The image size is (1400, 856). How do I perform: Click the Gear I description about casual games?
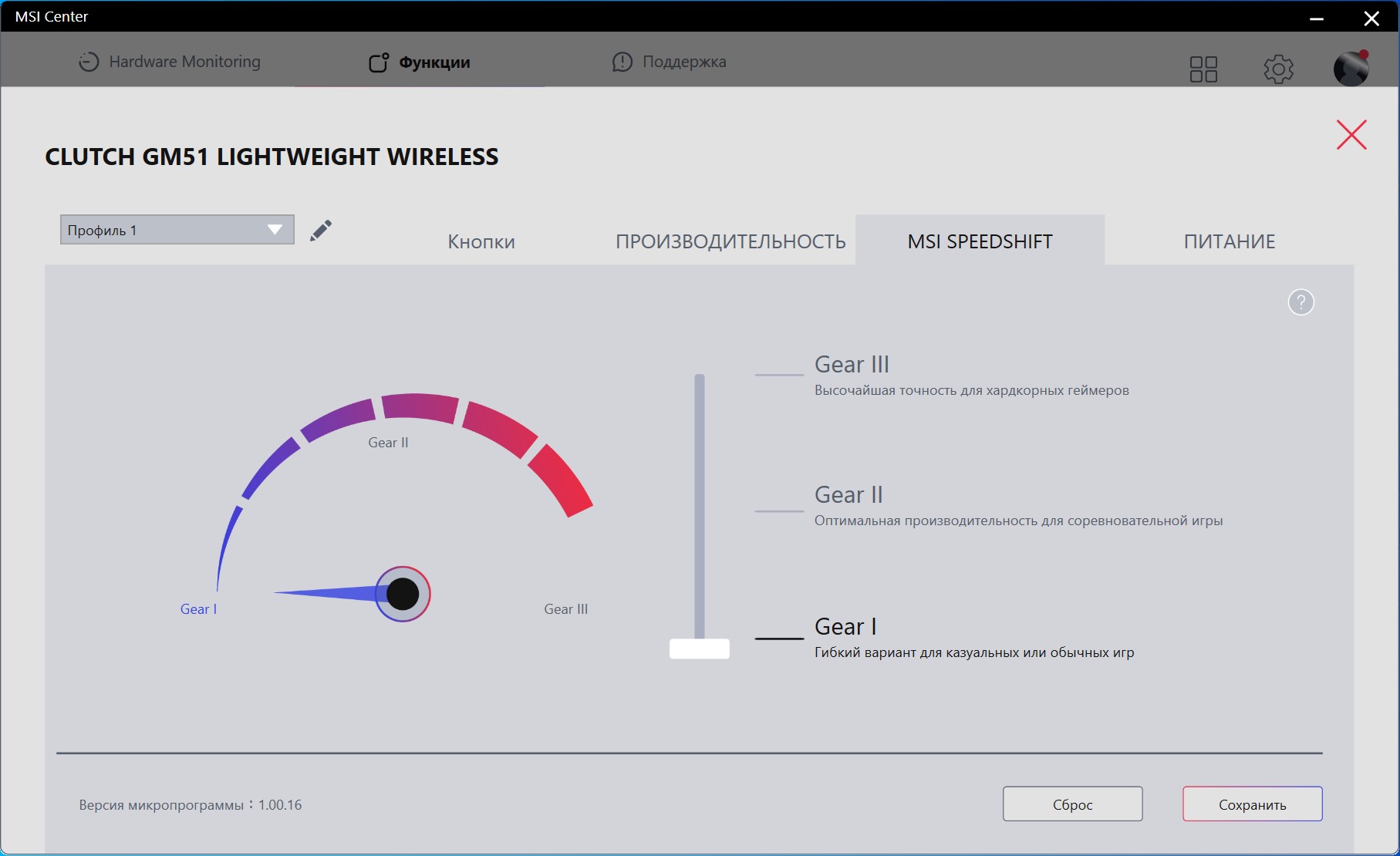[974, 652]
